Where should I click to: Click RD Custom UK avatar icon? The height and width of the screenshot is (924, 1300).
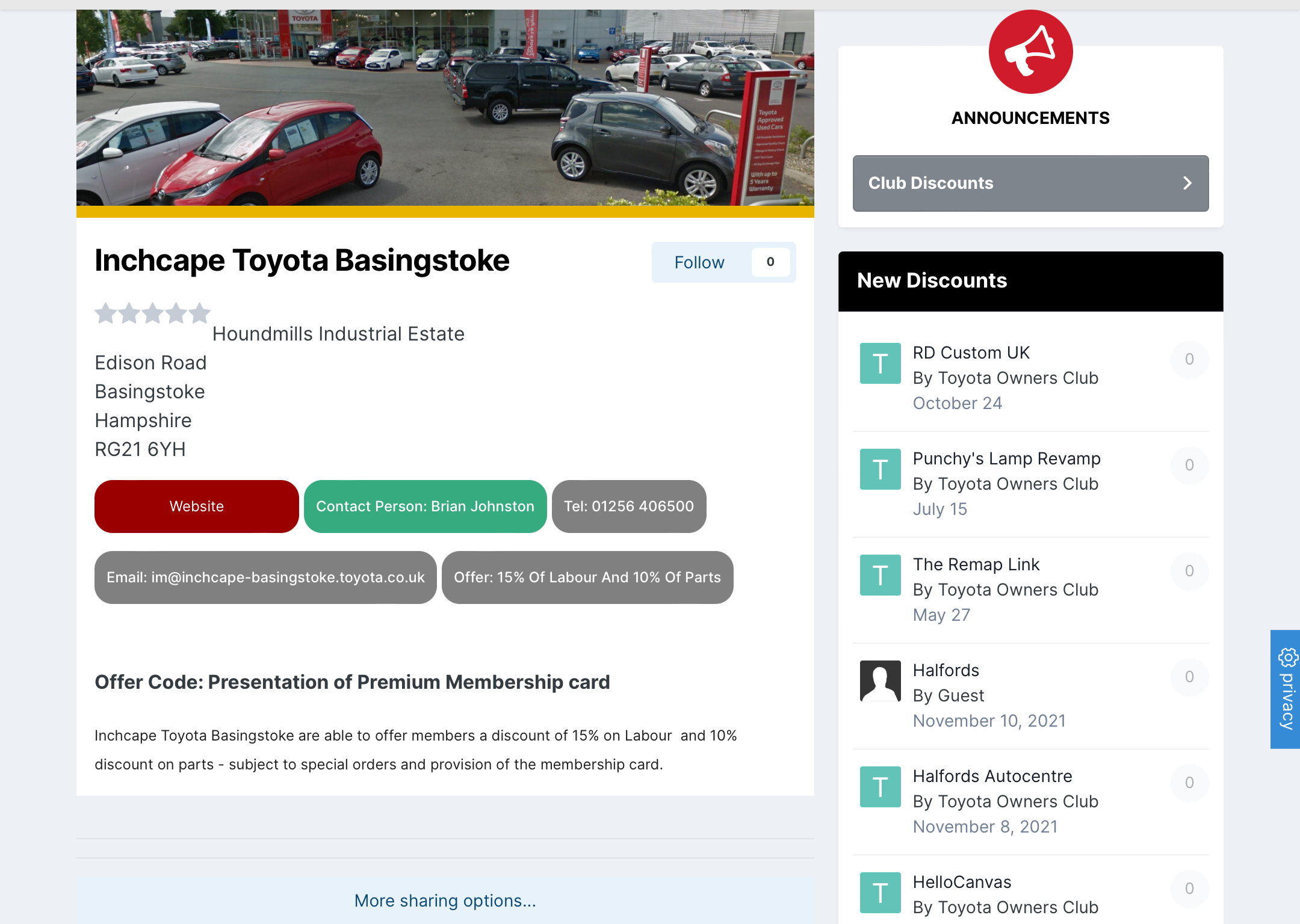[880, 363]
